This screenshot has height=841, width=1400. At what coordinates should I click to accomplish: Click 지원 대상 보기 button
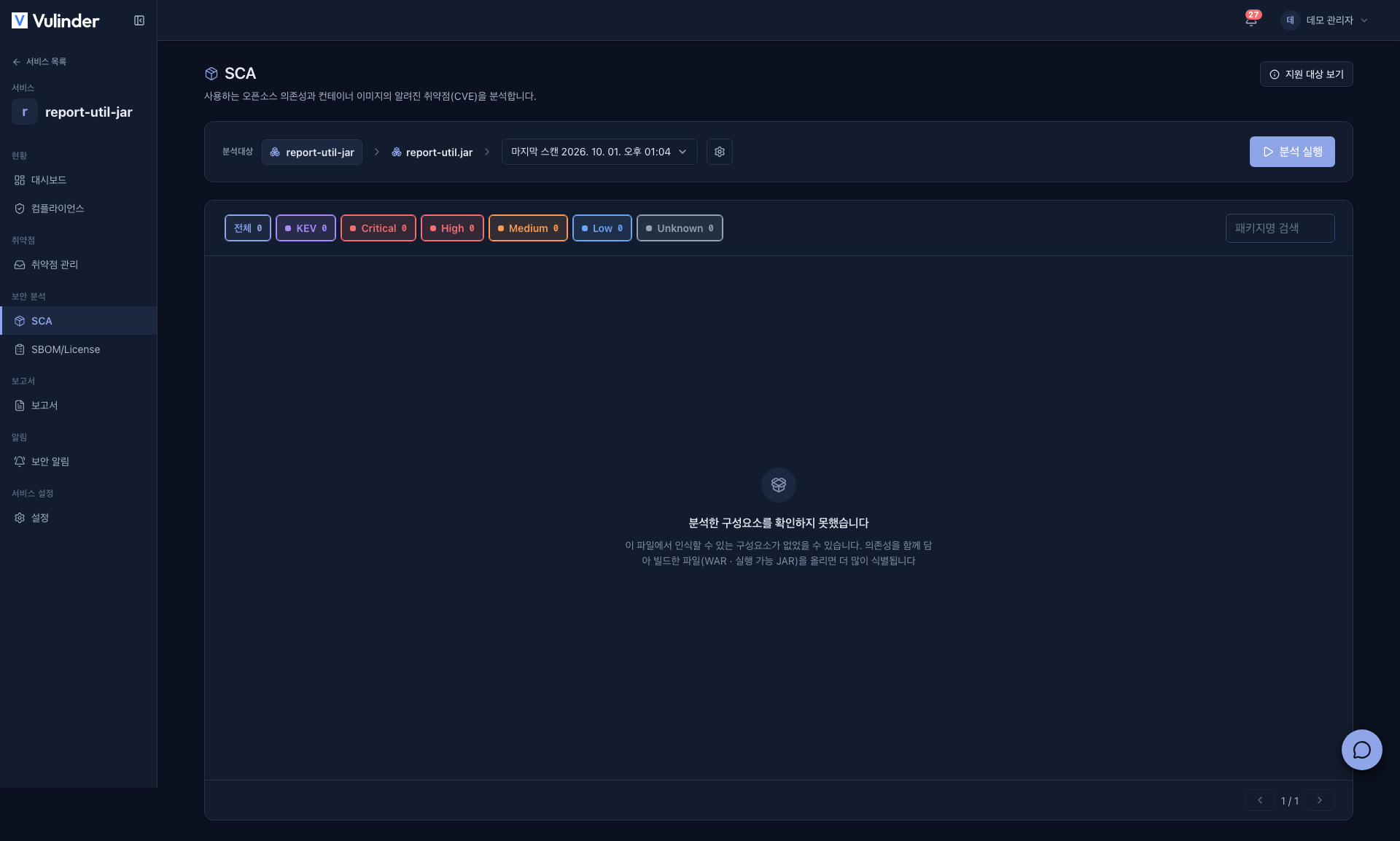click(x=1307, y=74)
